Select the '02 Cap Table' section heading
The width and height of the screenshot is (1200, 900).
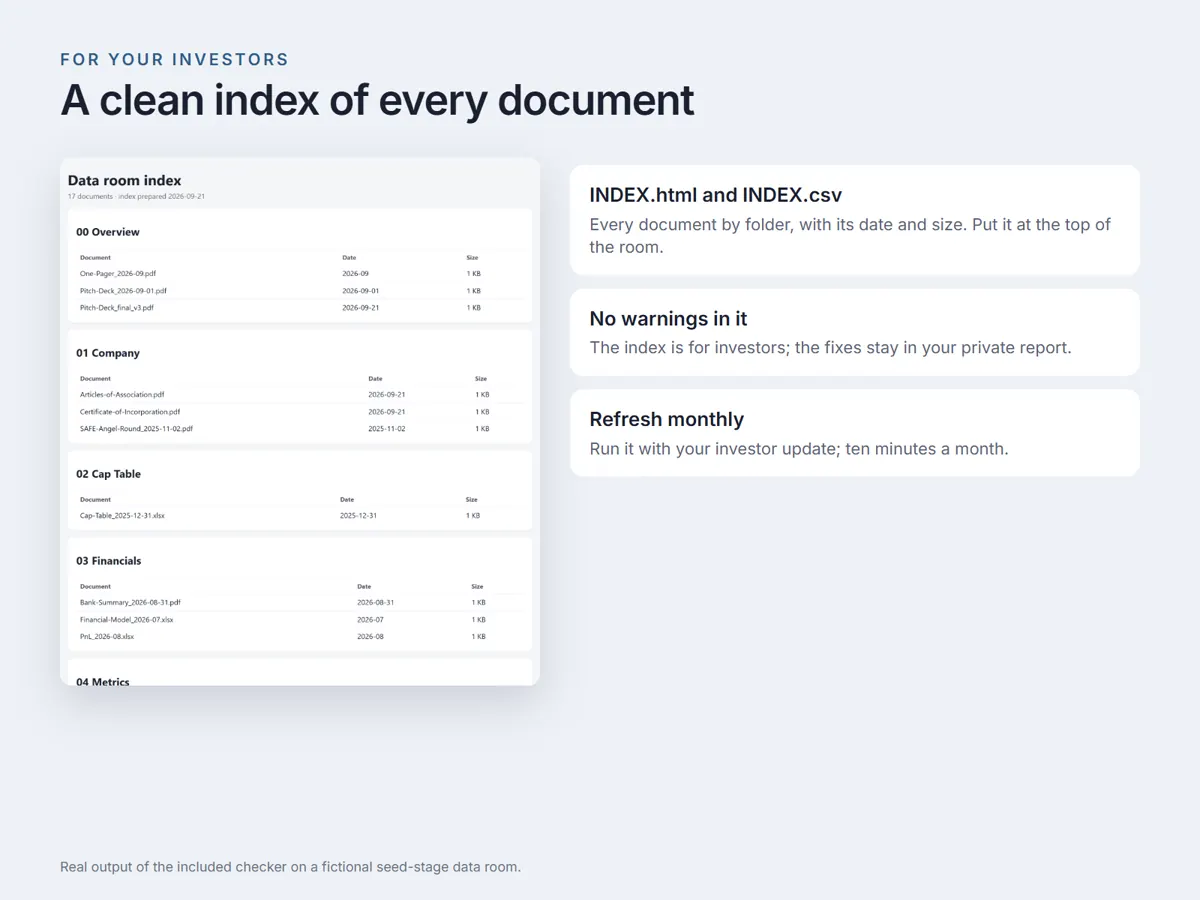tap(108, 474)
